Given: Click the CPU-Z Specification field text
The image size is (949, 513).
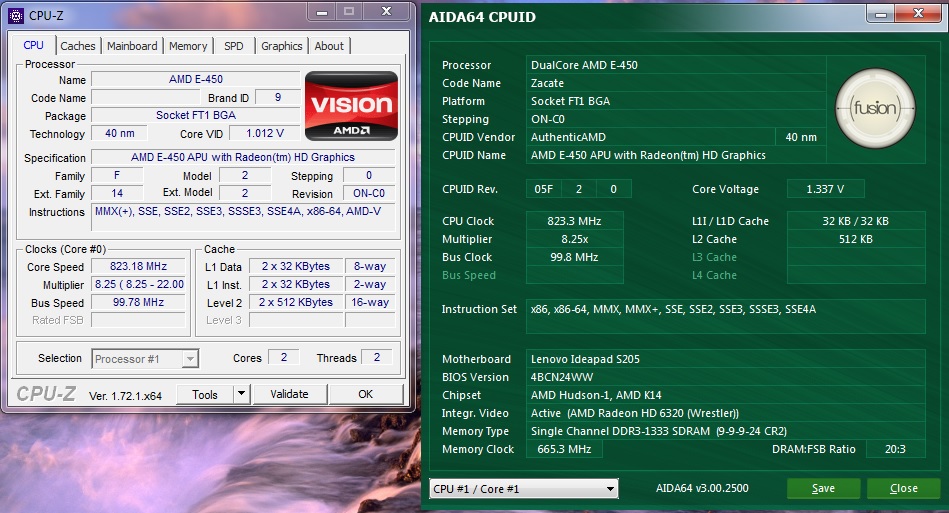Looking at the screenshot, I should click(243, 157).
